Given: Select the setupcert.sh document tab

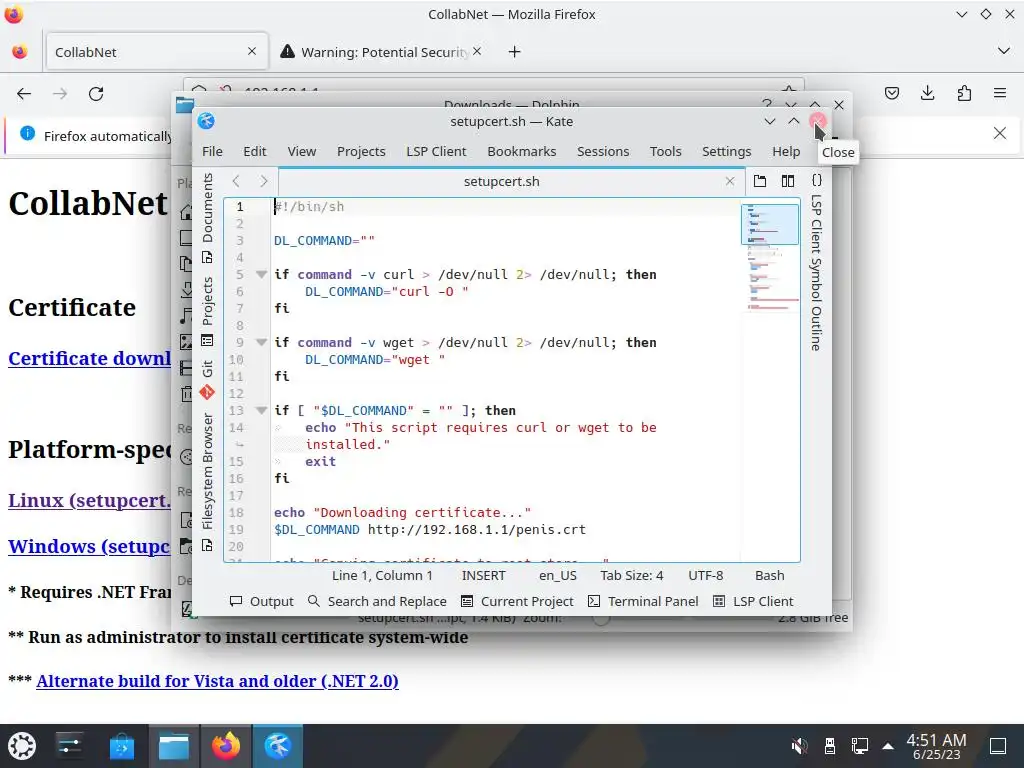Looking at the screenshot, I should pos(502,182).
